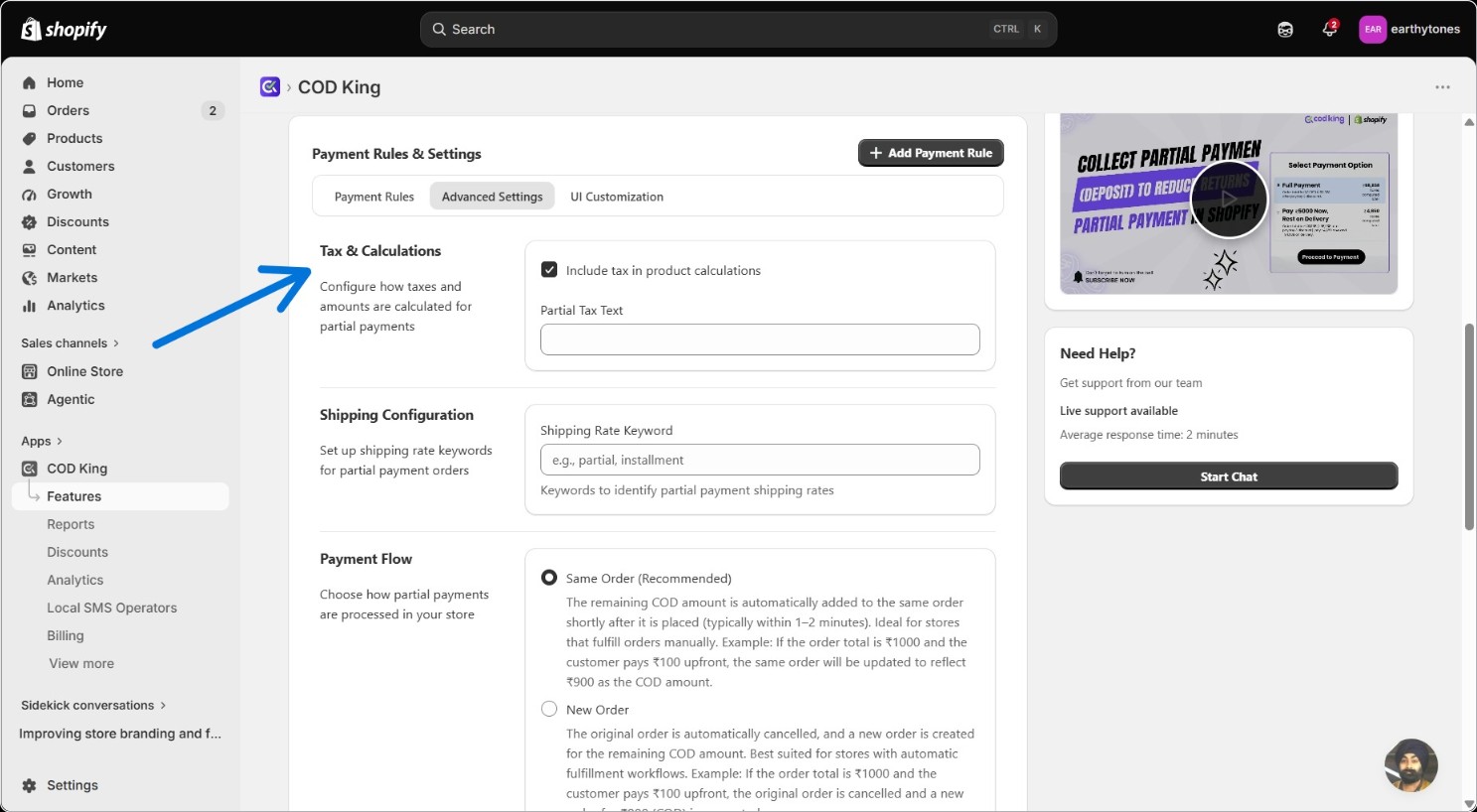Click the scrollbar down arrow
The image size is (1477, 812).
click(x=1470, y=804)
